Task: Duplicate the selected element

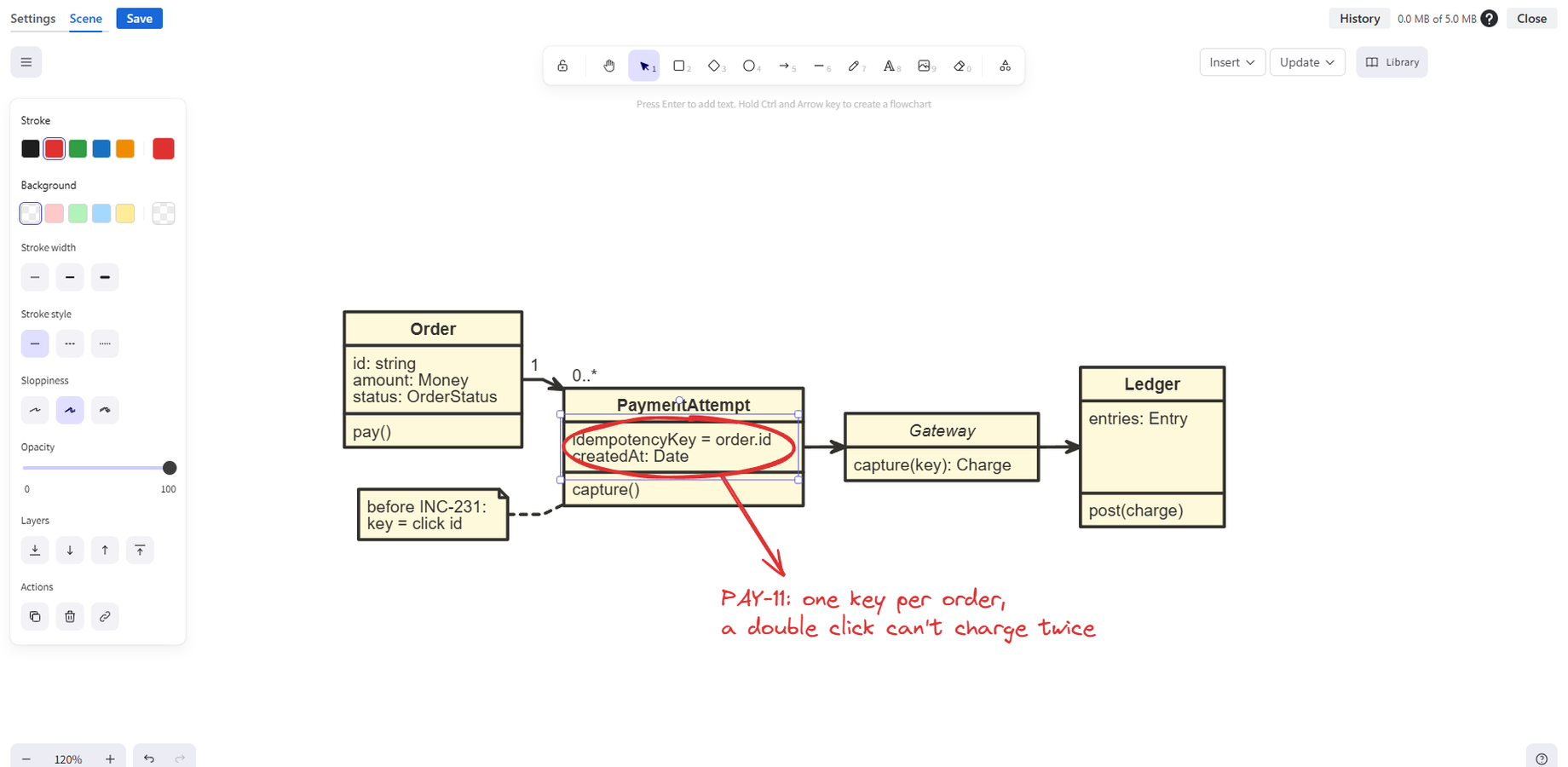Action: coord(35,616)
